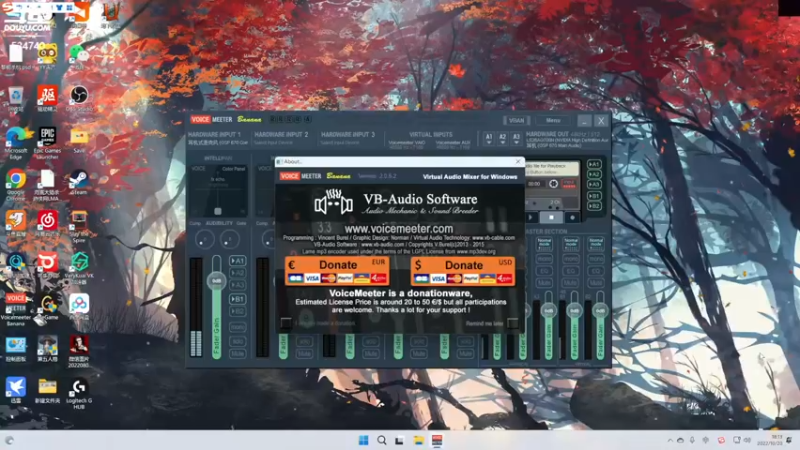The height and width of the screenshot is (450, 800).
Task: Open www.voicemeeter.com link in About dialog
Action: click(x=398, y=229)
